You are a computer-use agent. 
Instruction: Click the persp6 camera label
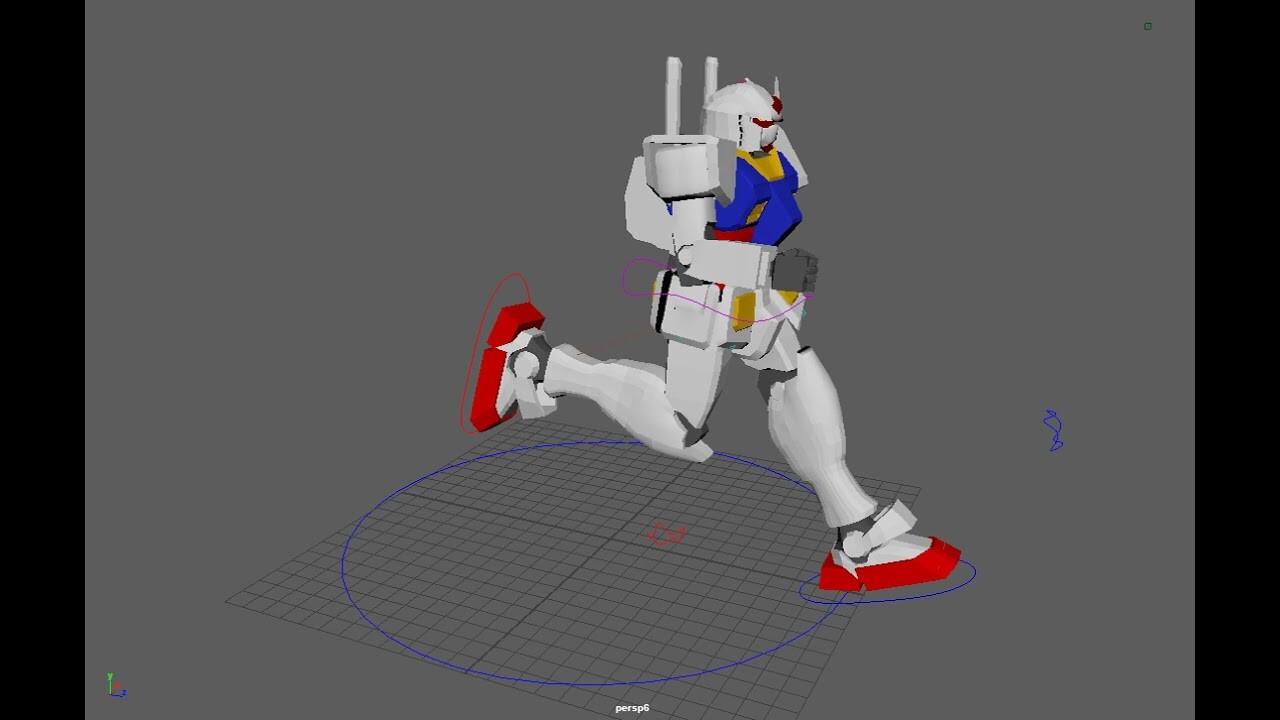(x=632, y=708)
